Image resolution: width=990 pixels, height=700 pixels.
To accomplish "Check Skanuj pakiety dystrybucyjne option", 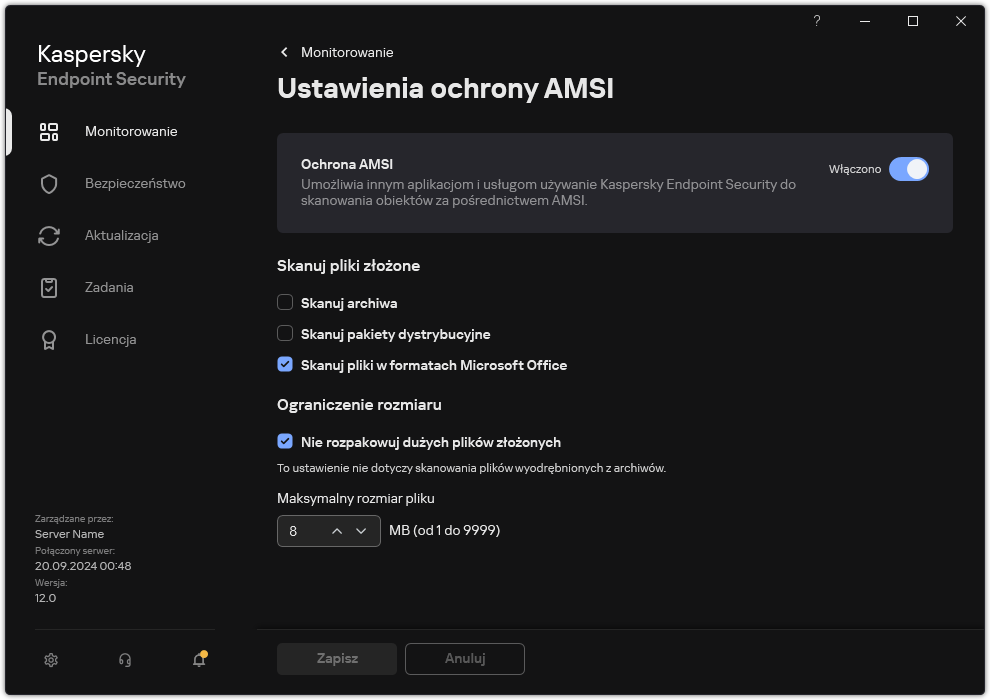I will coord(285,334).
